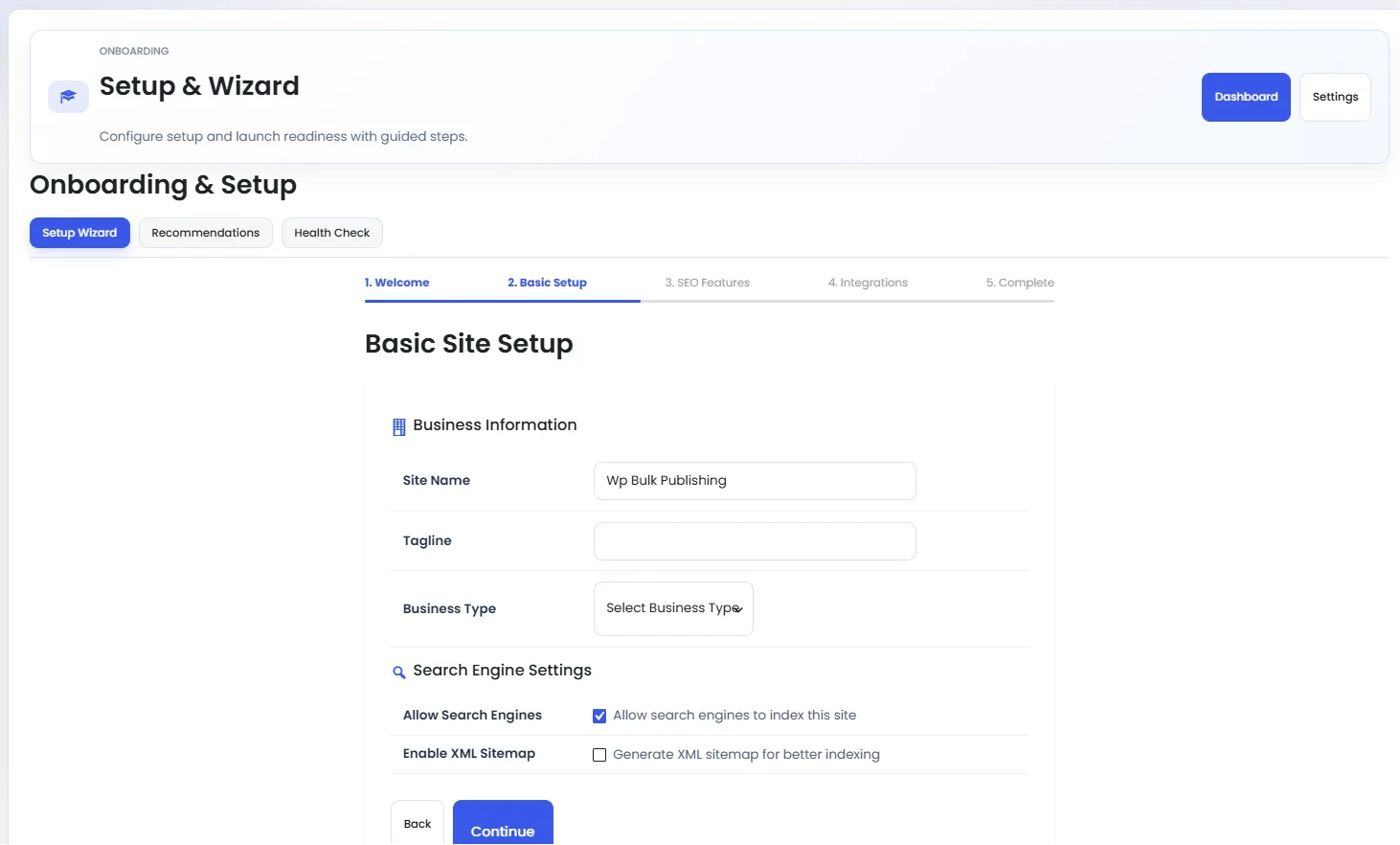Jump to step 5. Complete
The image size is (1400, 845).
pyautogui.click(x=1020, y=283)
